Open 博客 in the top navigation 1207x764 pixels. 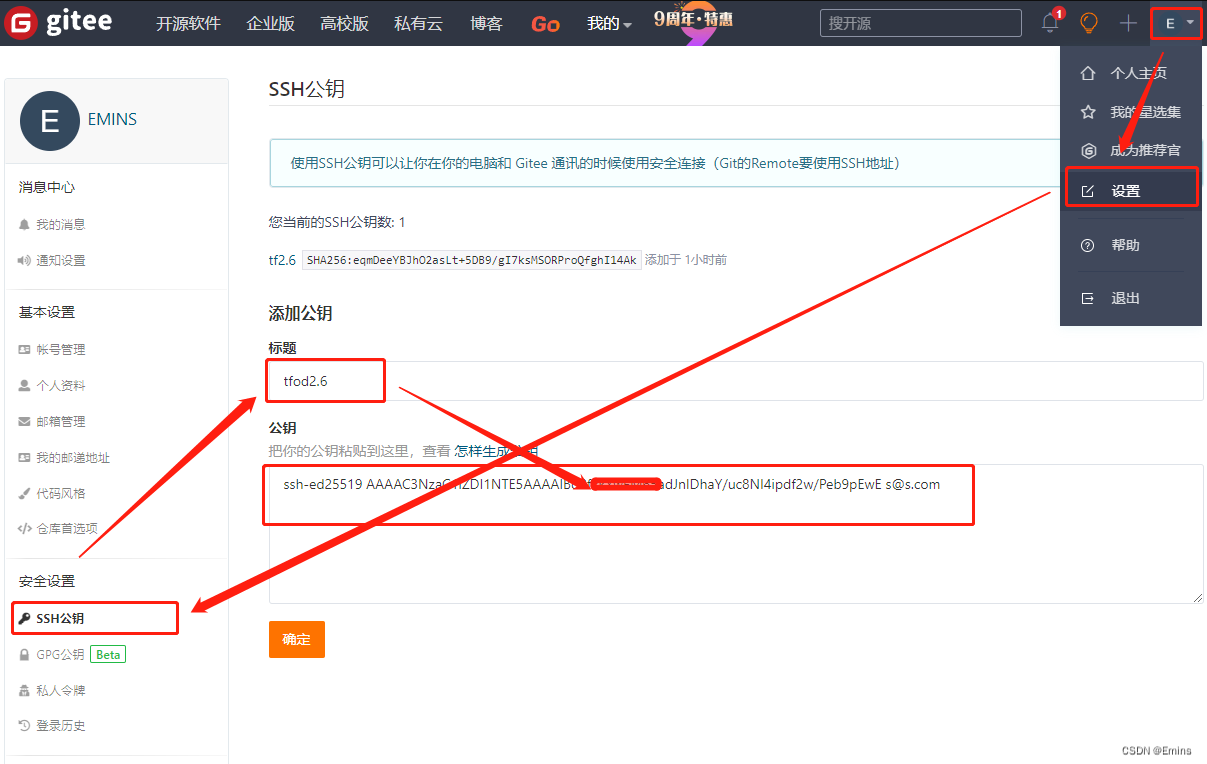pos(486,23)
